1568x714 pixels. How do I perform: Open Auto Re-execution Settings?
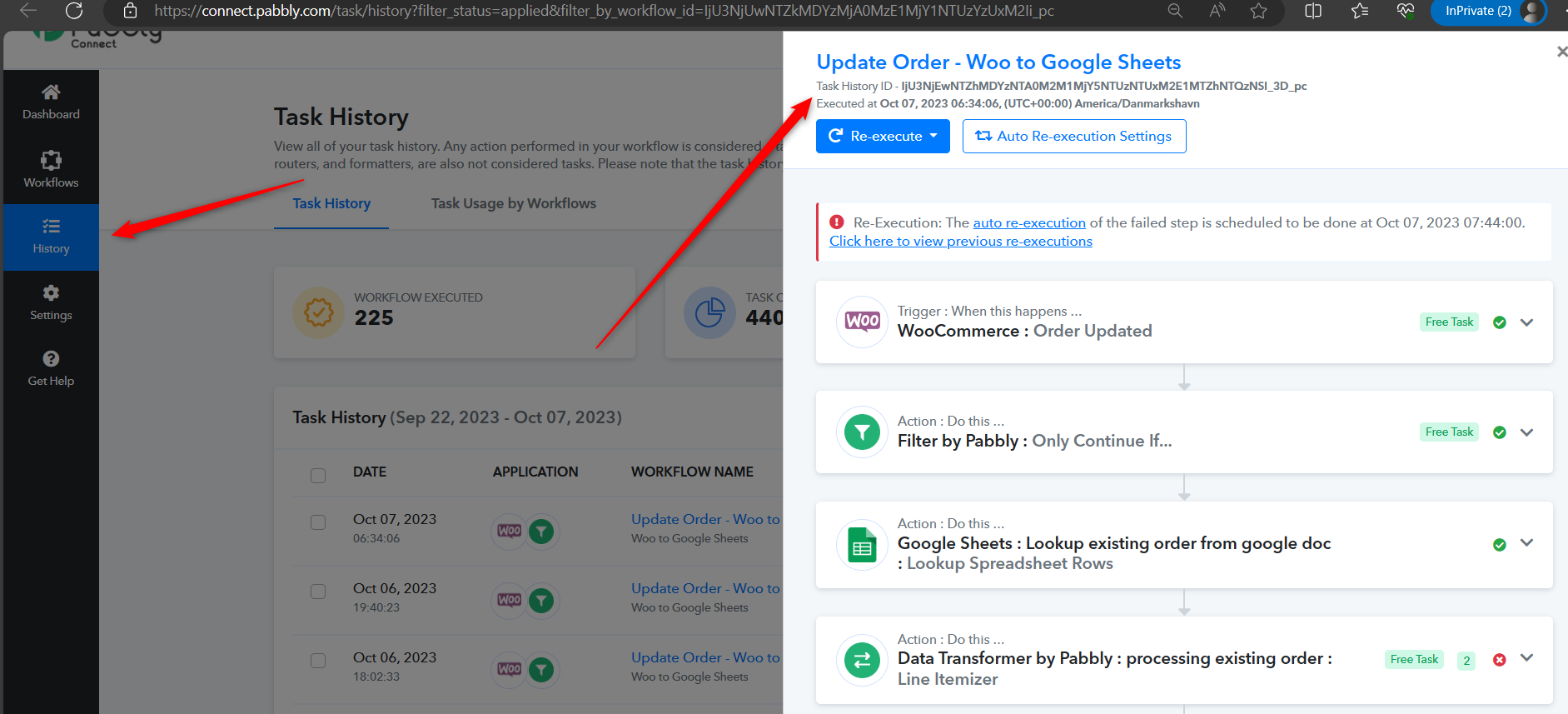point(1074,136)
